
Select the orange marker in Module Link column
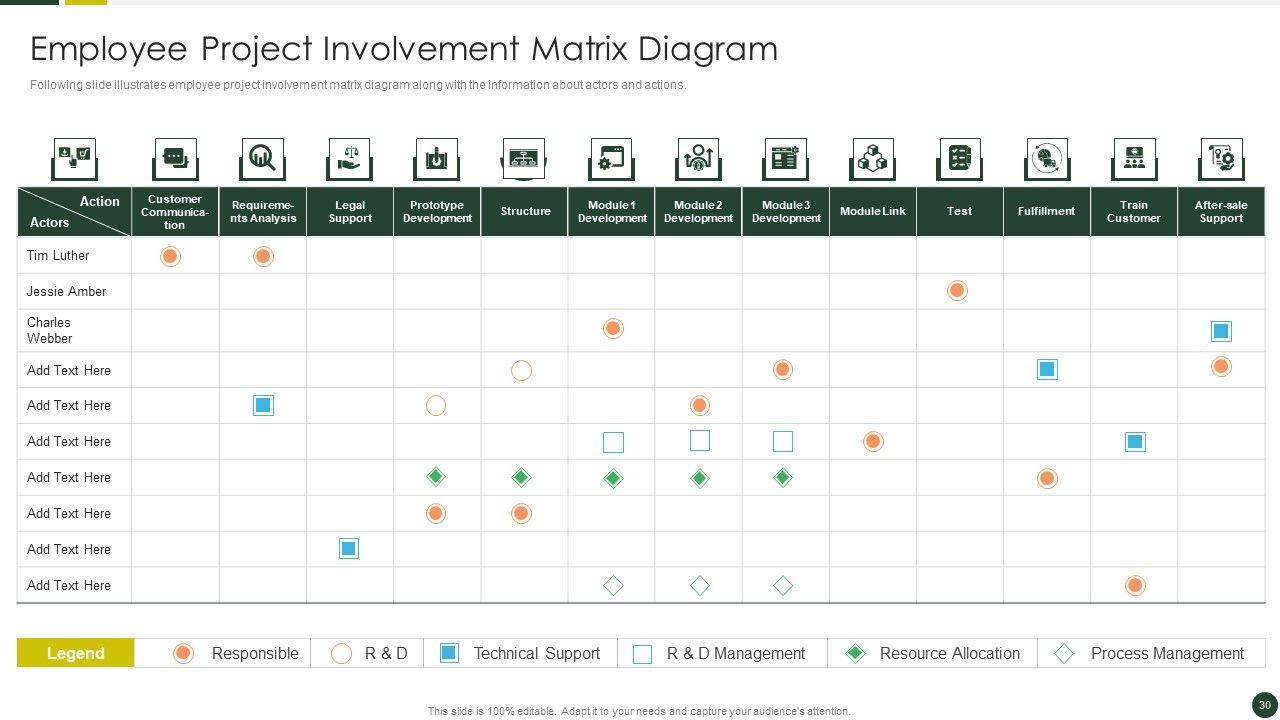click(873, 441)
